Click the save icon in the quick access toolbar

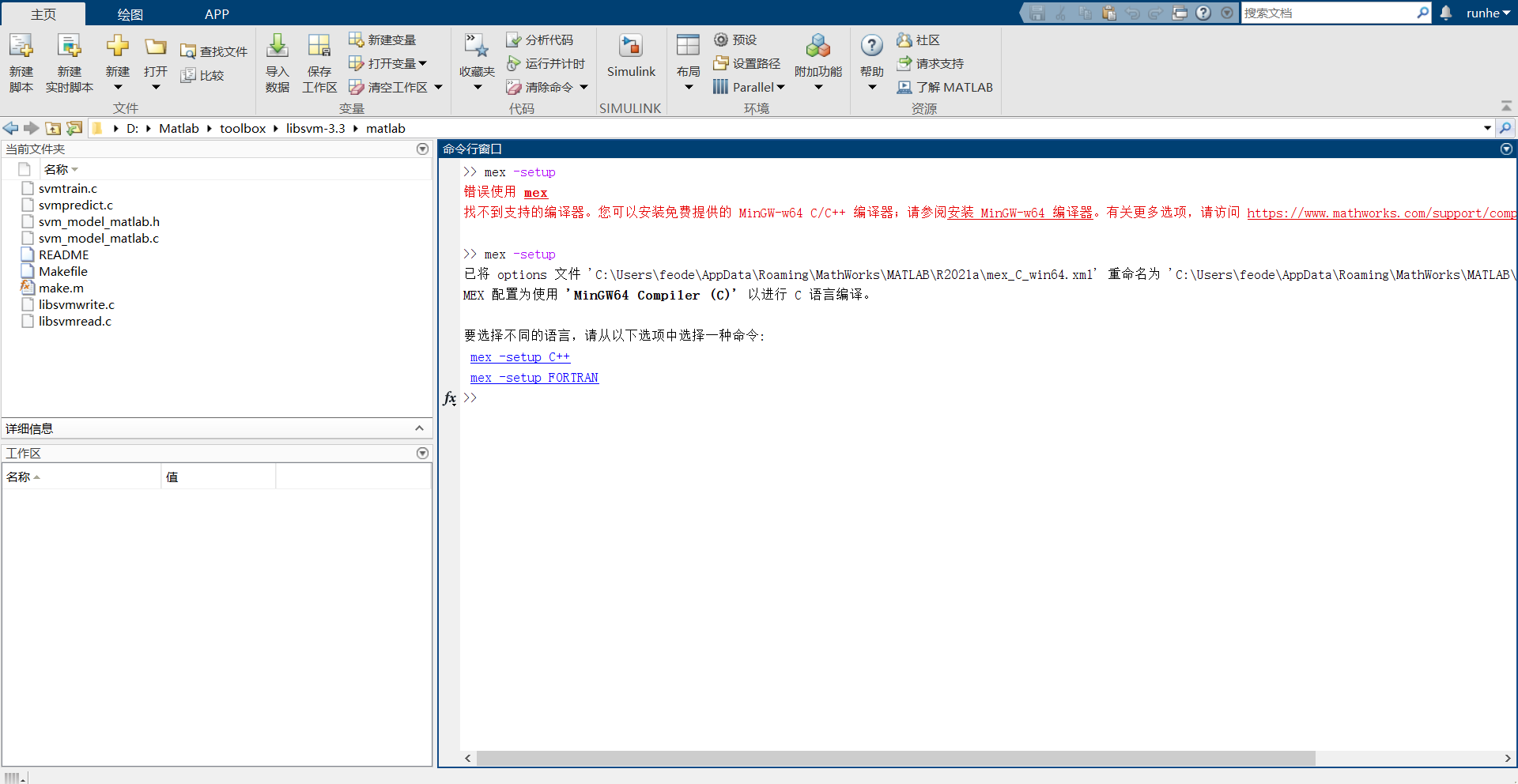[1037, 13]
